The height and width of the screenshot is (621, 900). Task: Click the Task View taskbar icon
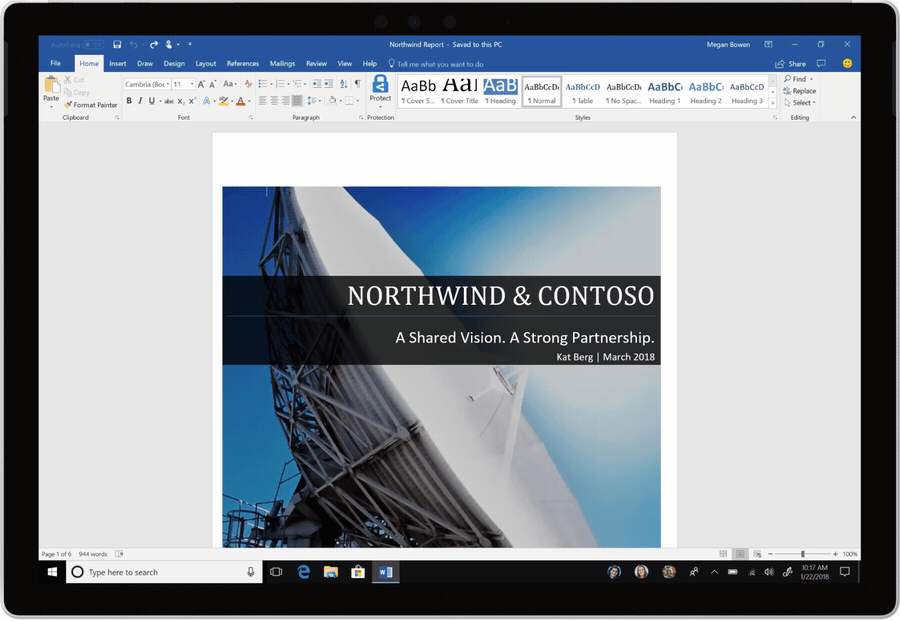[276, 572]
